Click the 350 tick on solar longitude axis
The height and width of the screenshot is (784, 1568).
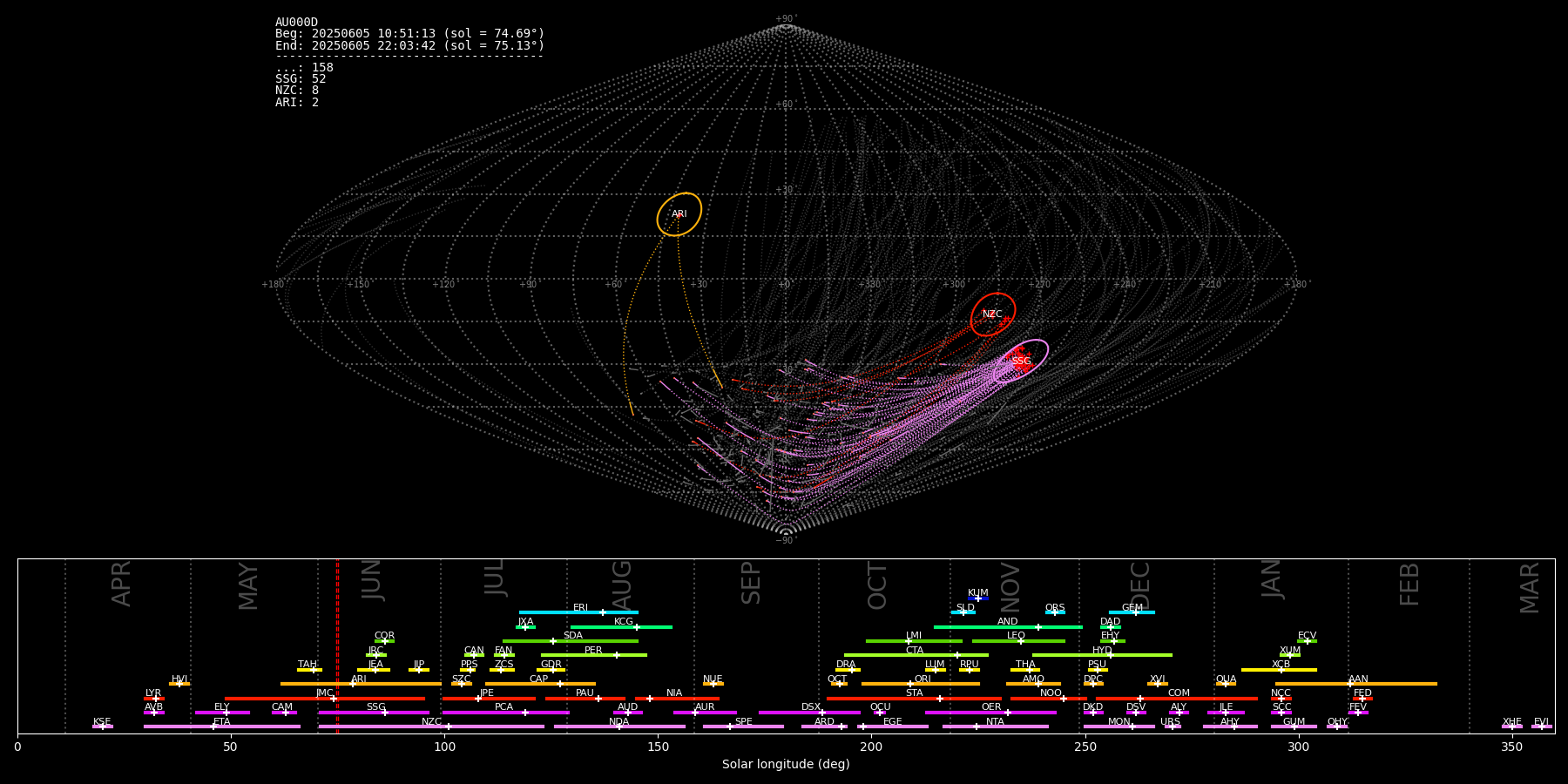pyautogui.click(x=1511, y=747)
